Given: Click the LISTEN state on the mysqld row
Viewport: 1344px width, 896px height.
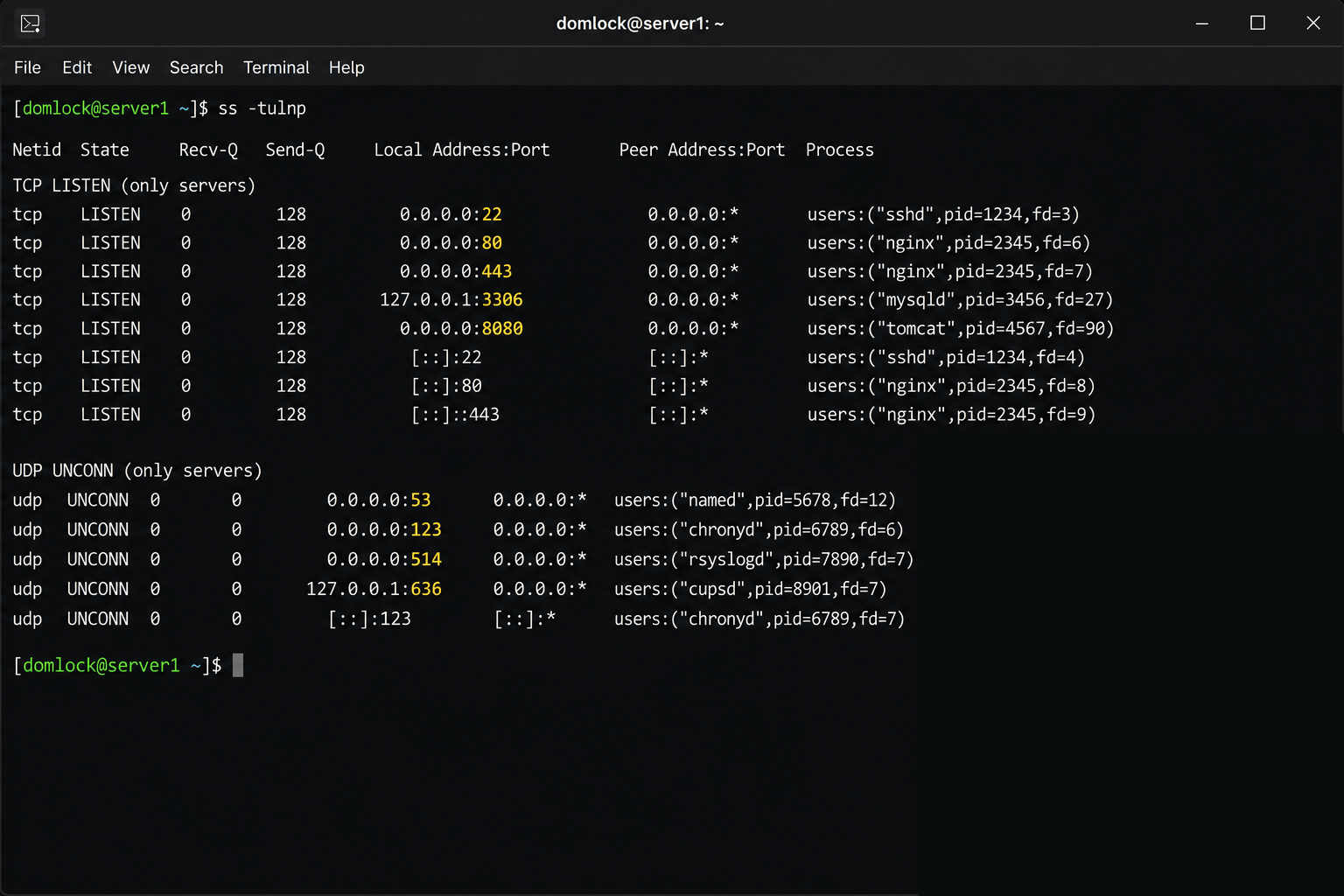Looking at the screenshot, I should [110, 300].
